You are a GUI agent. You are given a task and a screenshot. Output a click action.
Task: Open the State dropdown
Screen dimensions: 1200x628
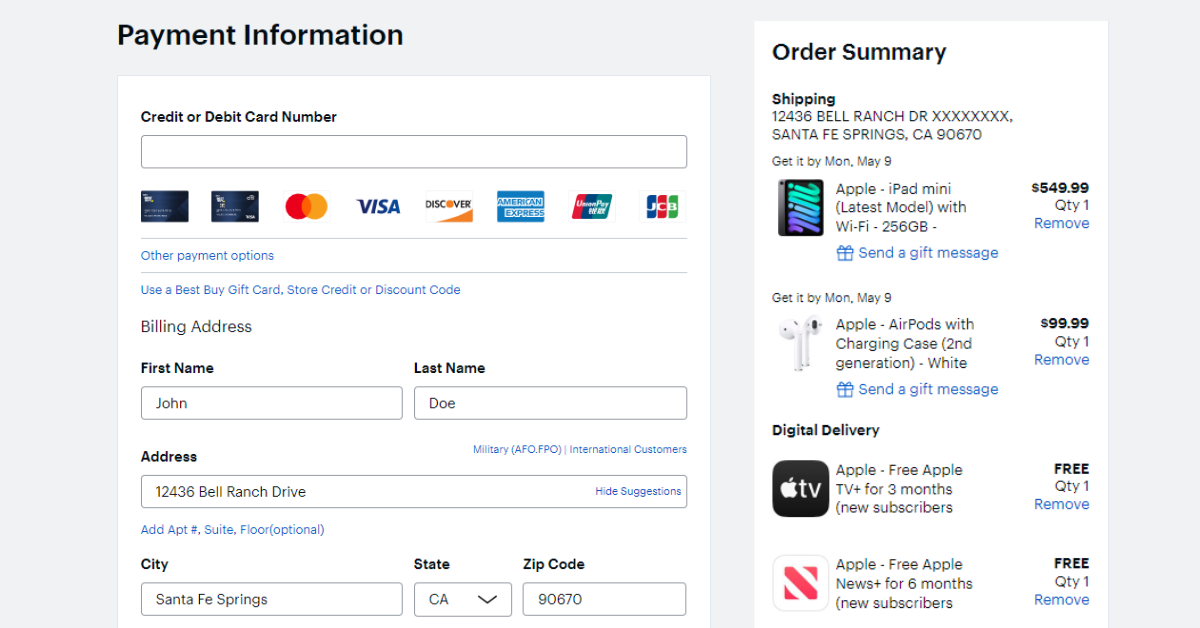point(463,599)
